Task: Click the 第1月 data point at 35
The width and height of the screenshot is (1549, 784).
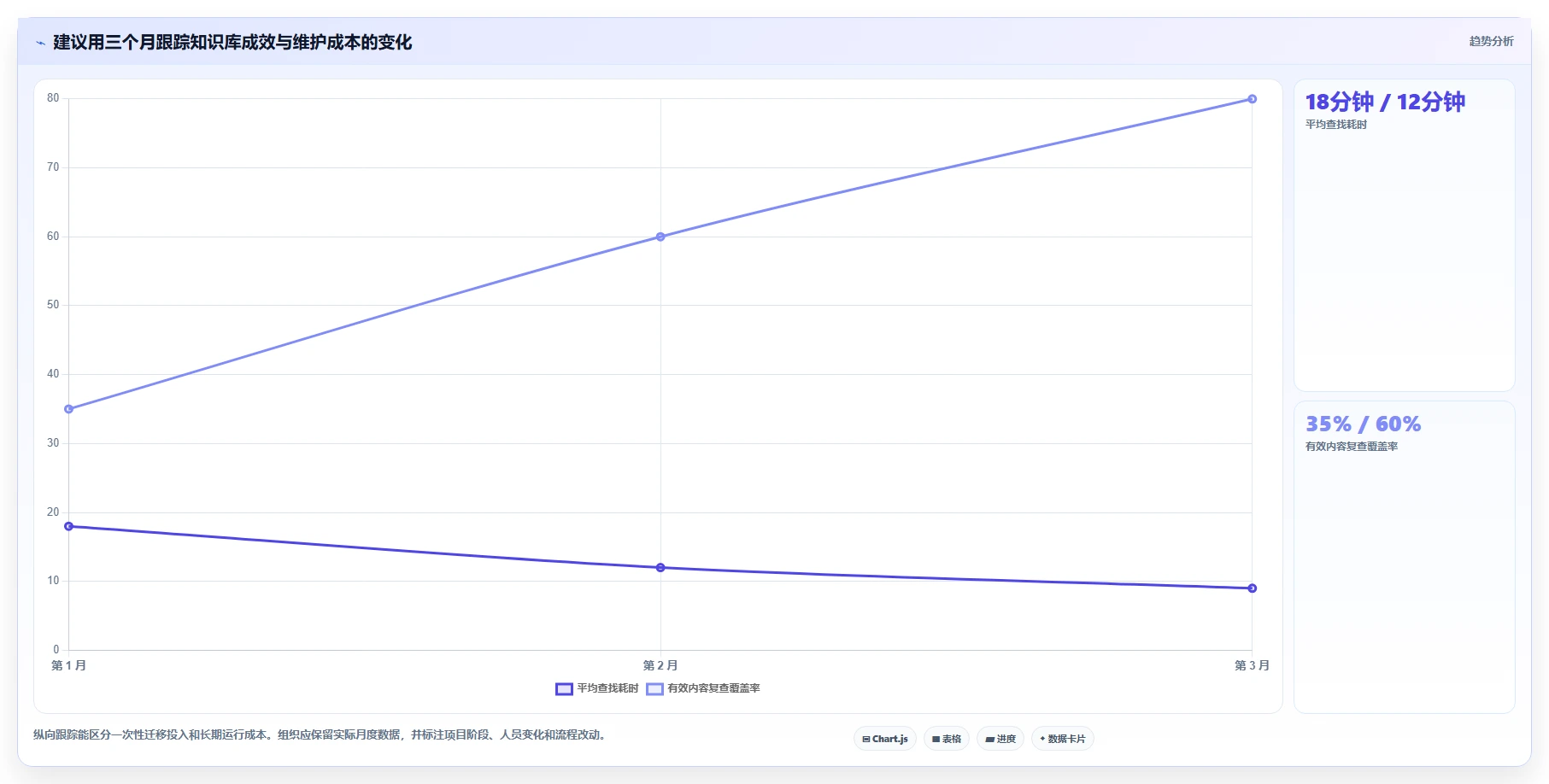Action: tap(69, 409)
